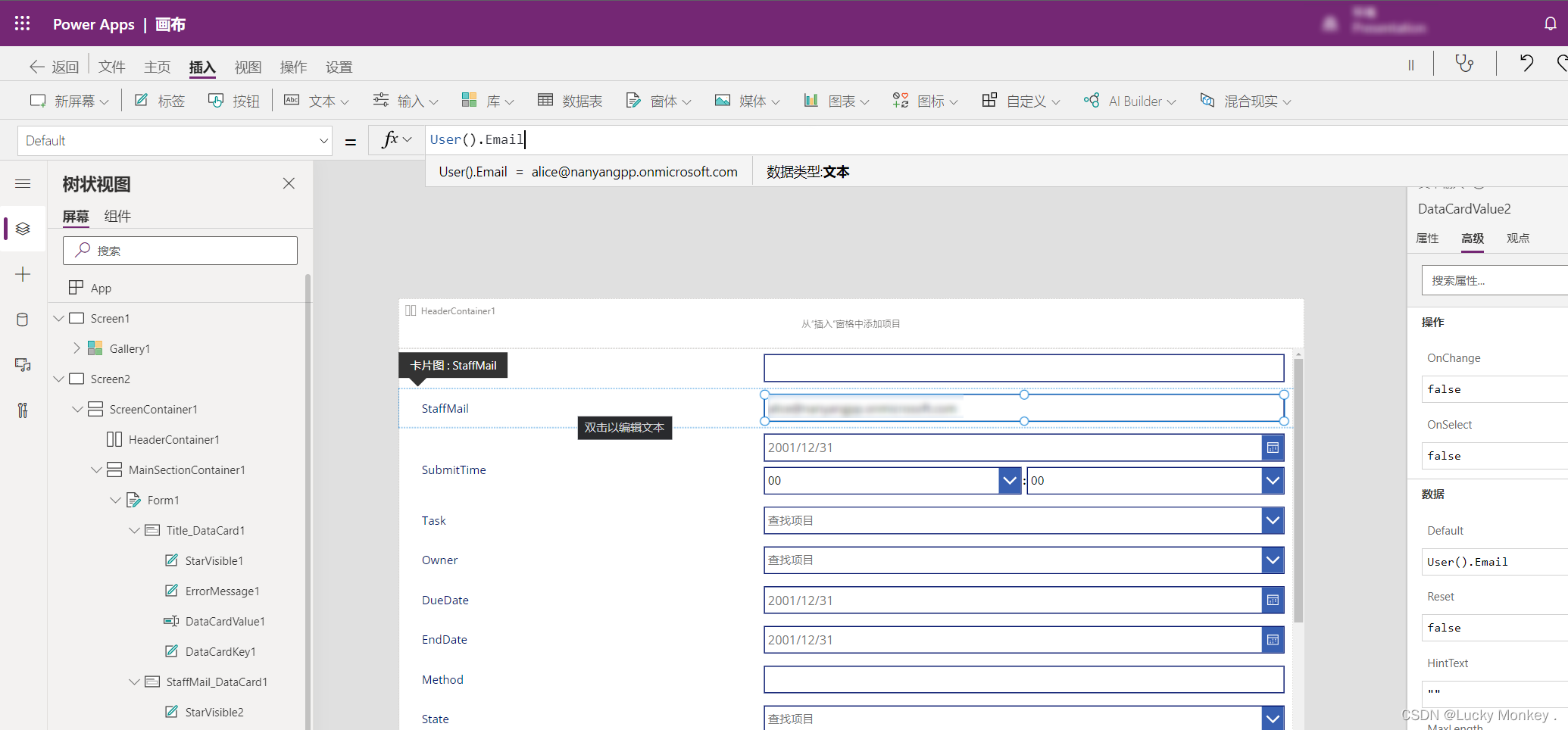Screen dimensions: 1568x730
Task: Switch to the 组件 components tab
Action: [117, 217]
